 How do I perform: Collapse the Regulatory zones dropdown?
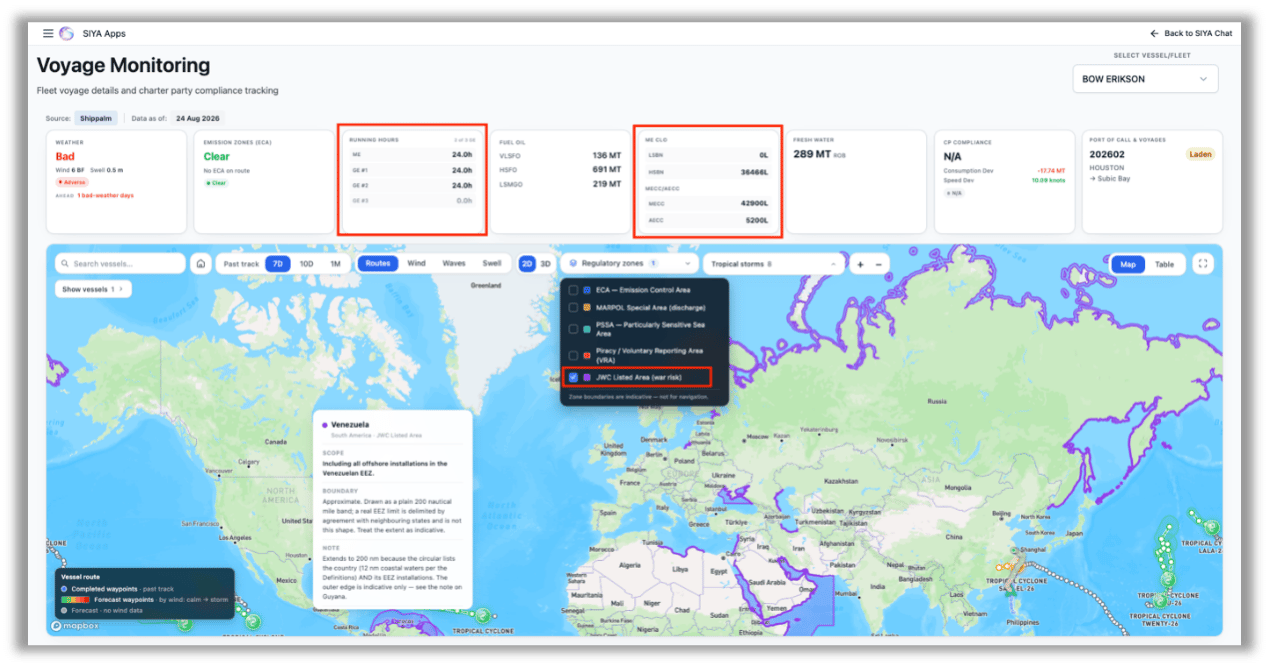629,264
